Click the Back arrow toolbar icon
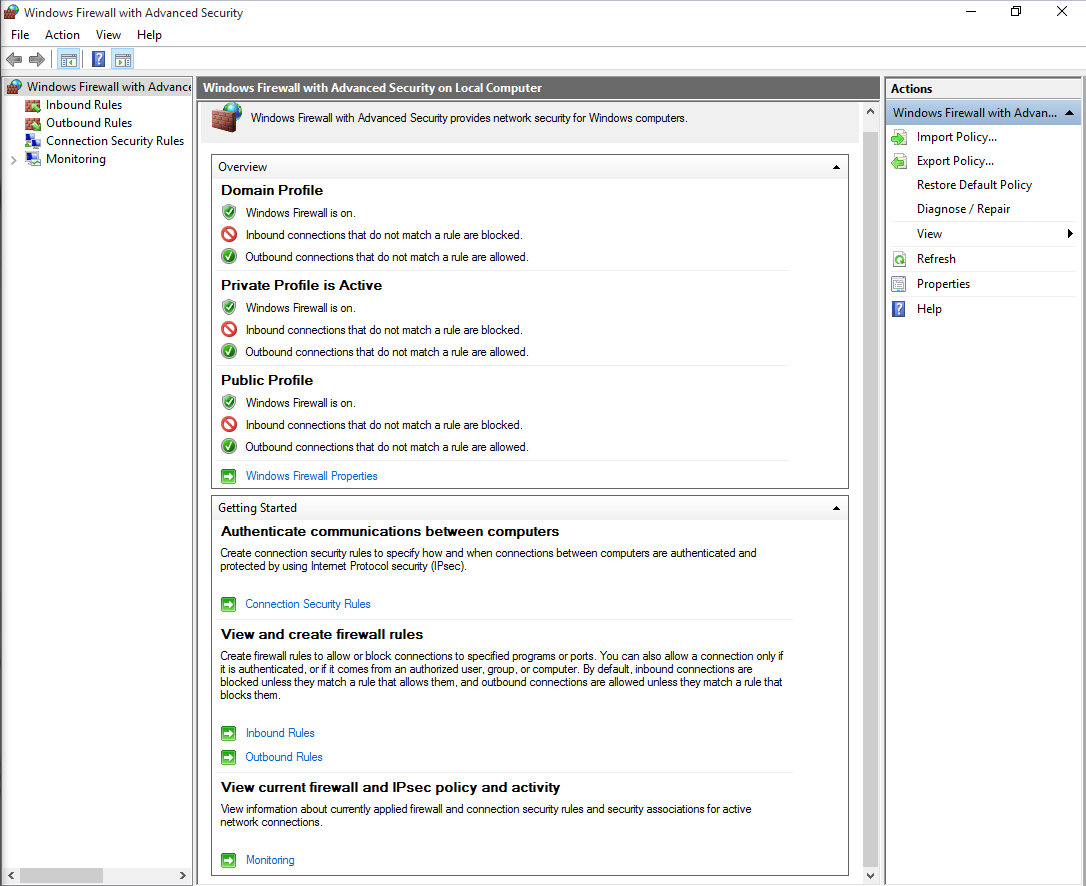The image size is (1086, 886). 14,60
